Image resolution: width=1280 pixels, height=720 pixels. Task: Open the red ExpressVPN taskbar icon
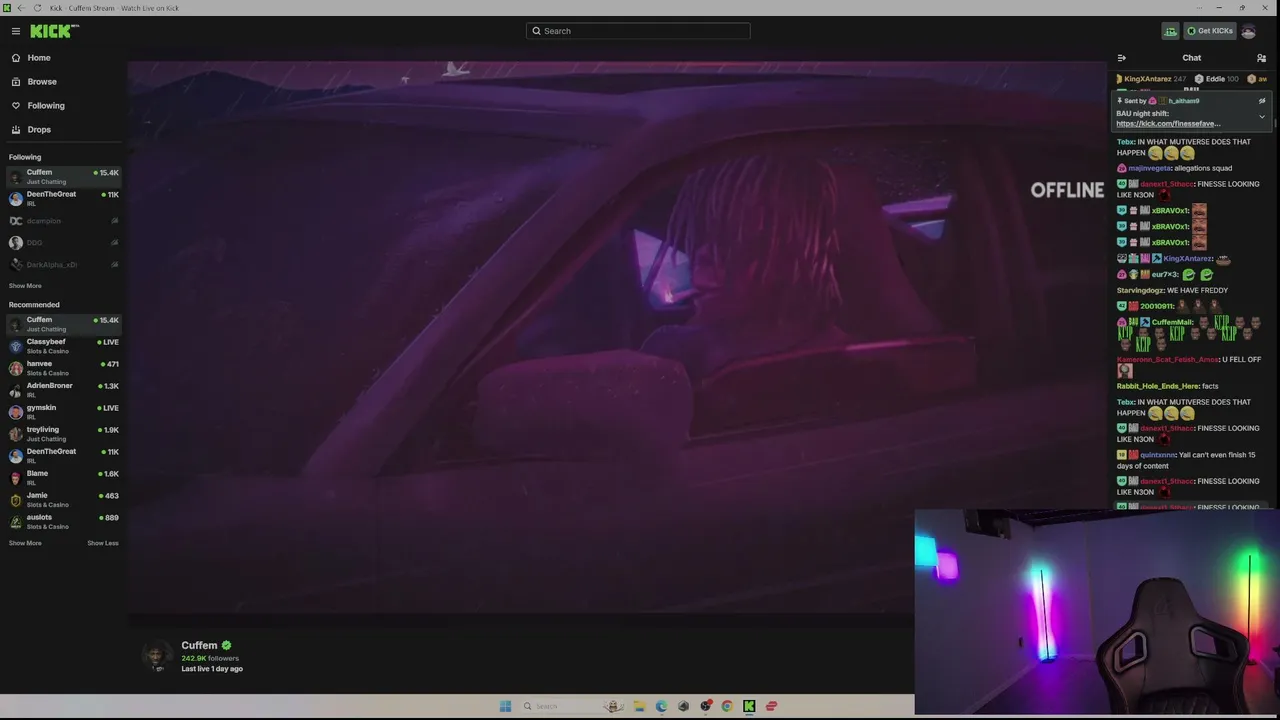pyautogui.click(x=771, y=706)
